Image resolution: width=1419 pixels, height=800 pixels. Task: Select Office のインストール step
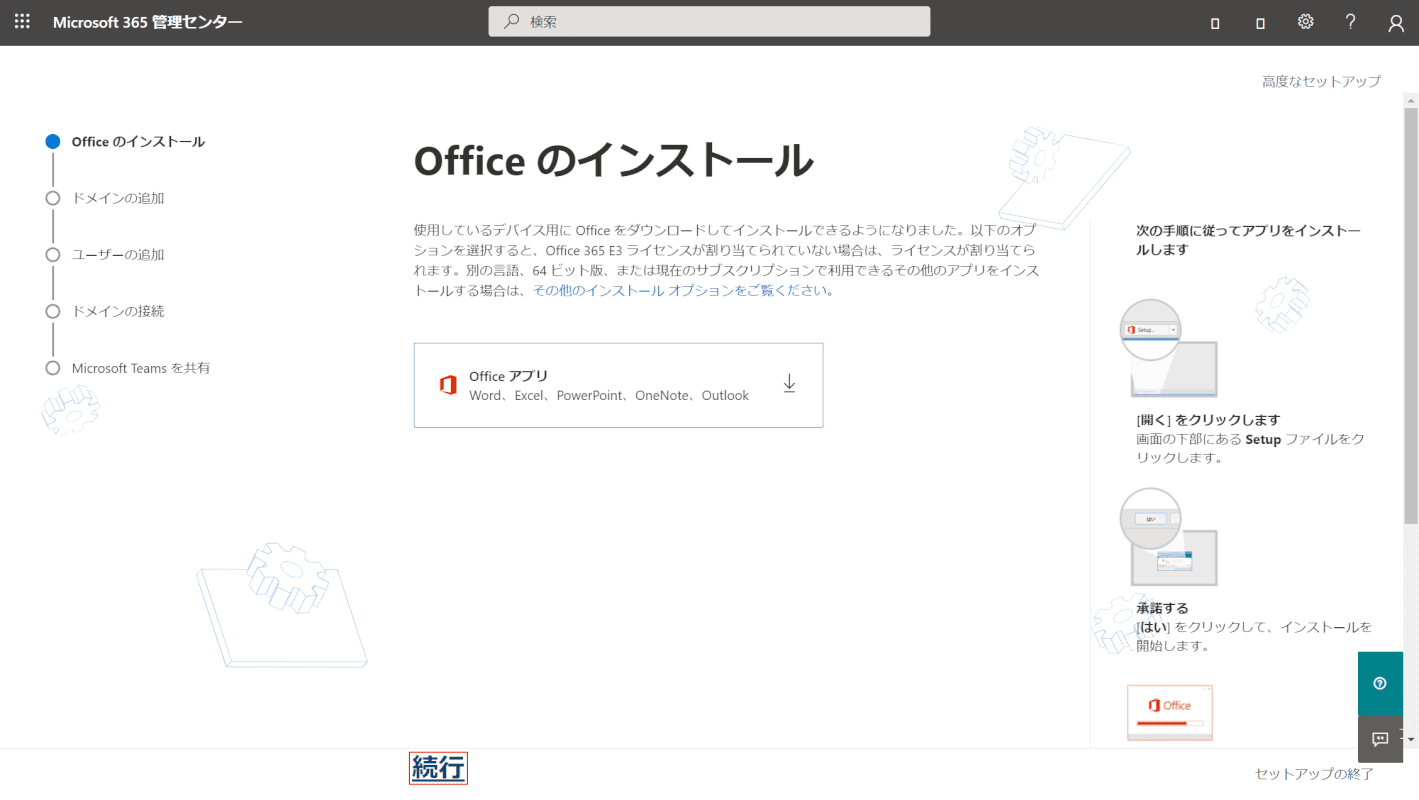[x=138, y=142]
